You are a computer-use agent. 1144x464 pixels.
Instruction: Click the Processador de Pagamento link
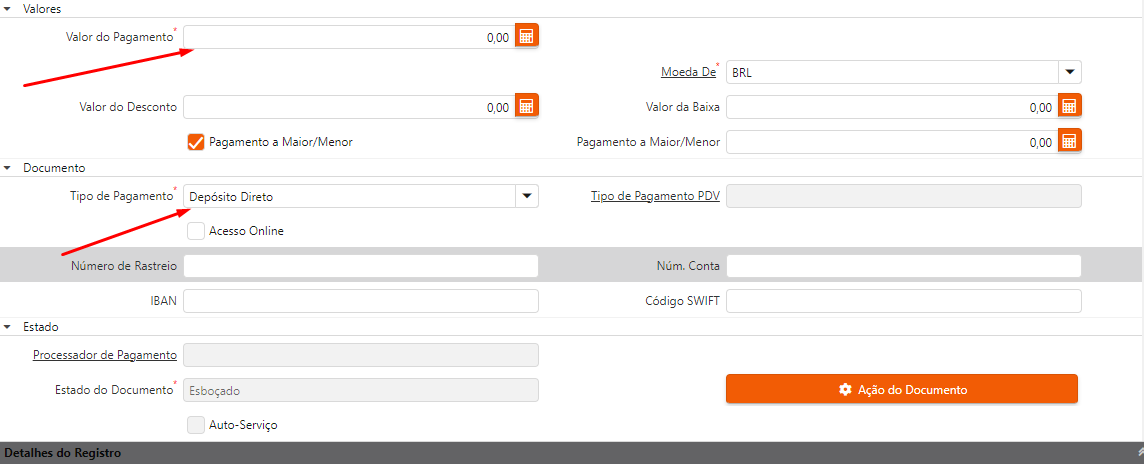(x=105, y=355)
